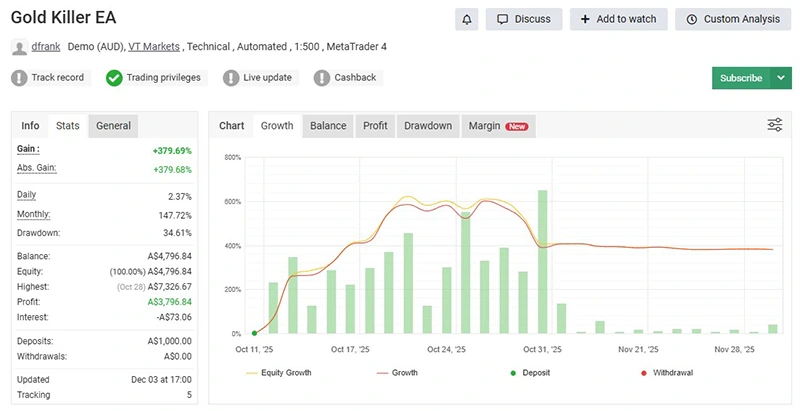Open chart settings sliders icon
The height and width of the screenshot is (411, 800).
click(x=775, y=125)
